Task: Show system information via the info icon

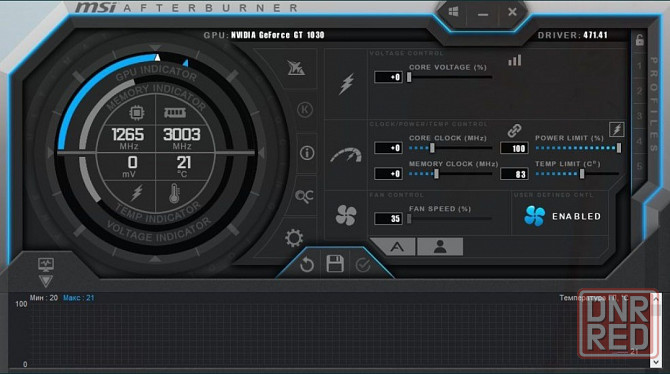Action: tap(307, 153)
